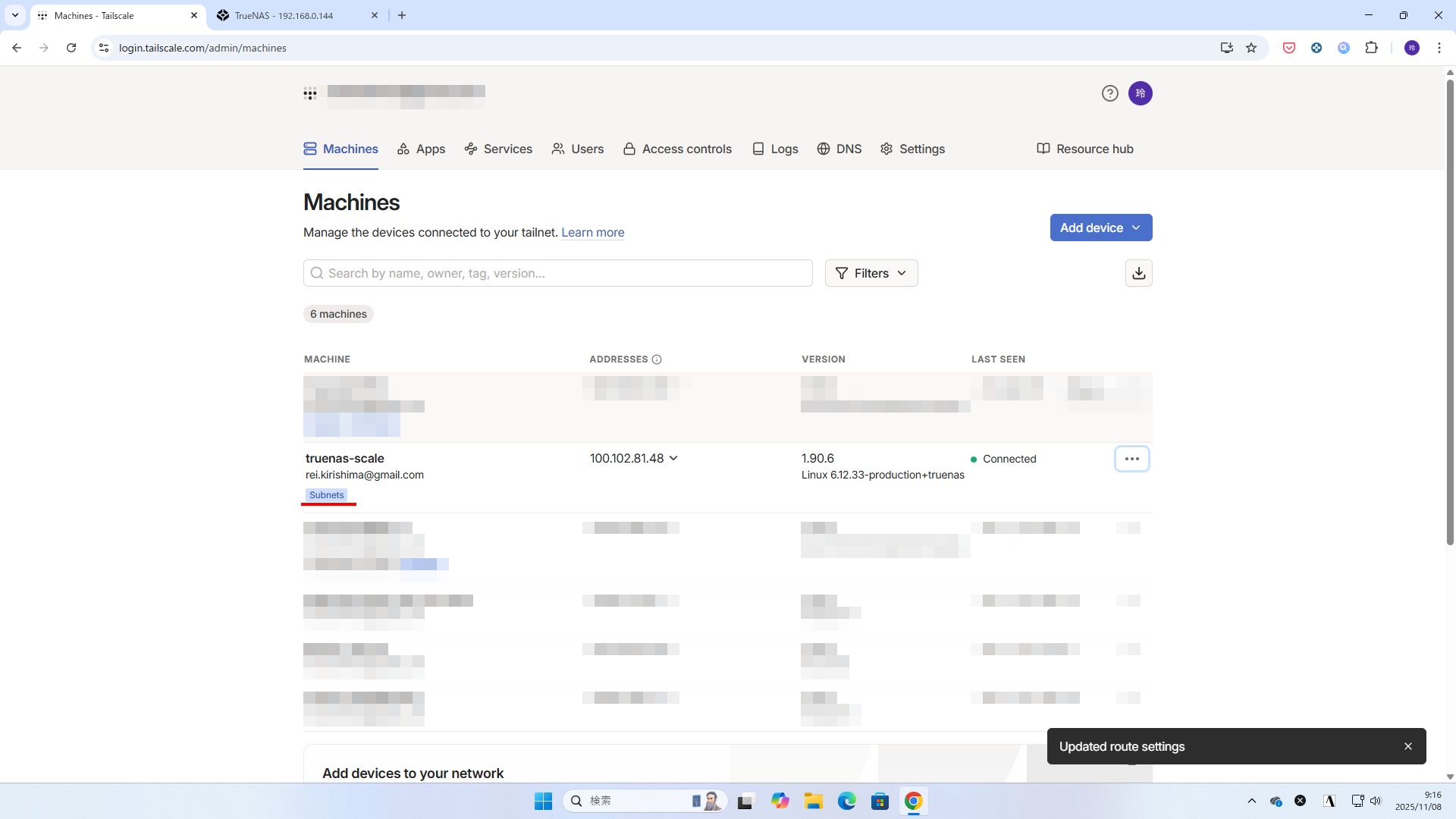Focus the machine search field
Viewport: 1456px width, 819px height.
tap(557, 273)
